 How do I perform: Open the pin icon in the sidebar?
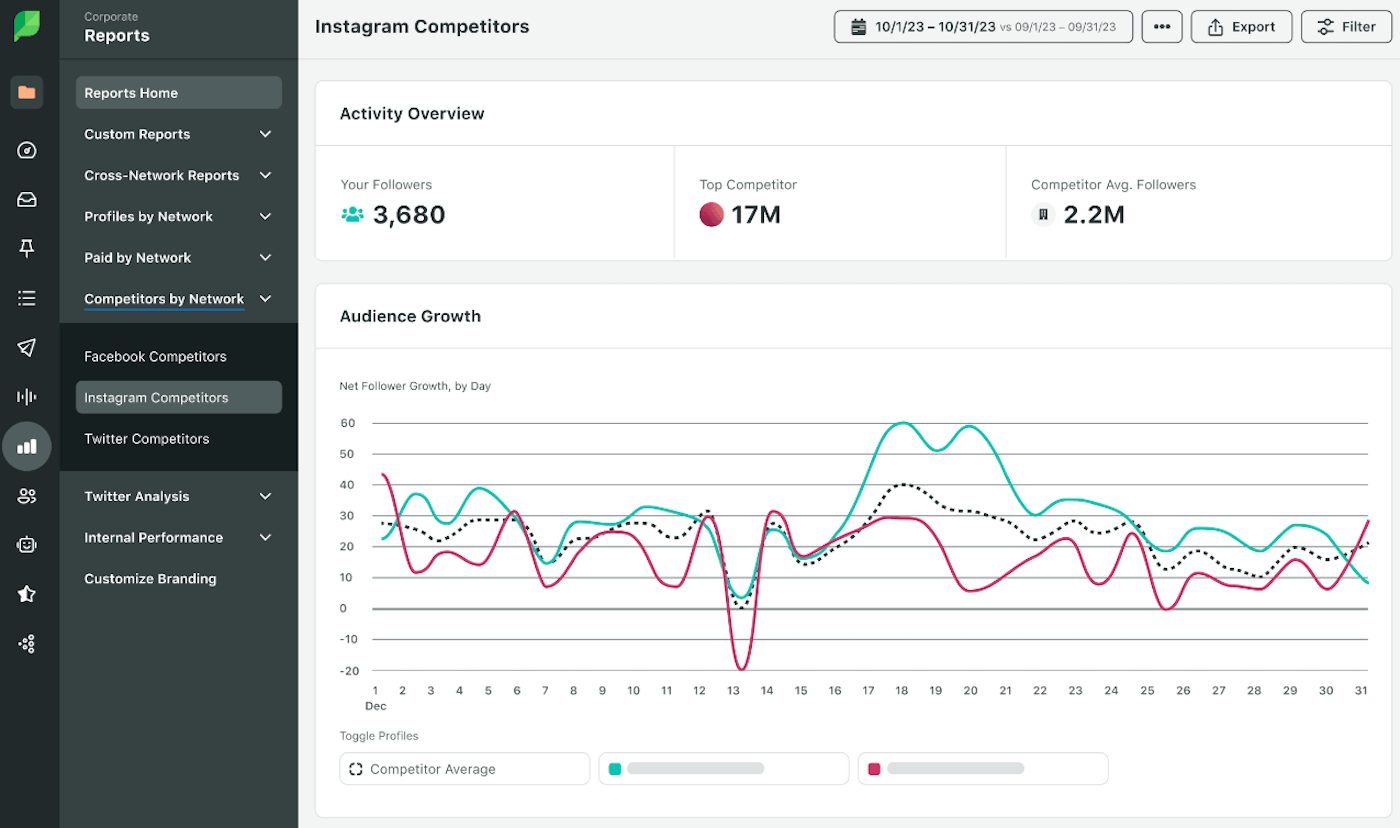coord(27,248)
